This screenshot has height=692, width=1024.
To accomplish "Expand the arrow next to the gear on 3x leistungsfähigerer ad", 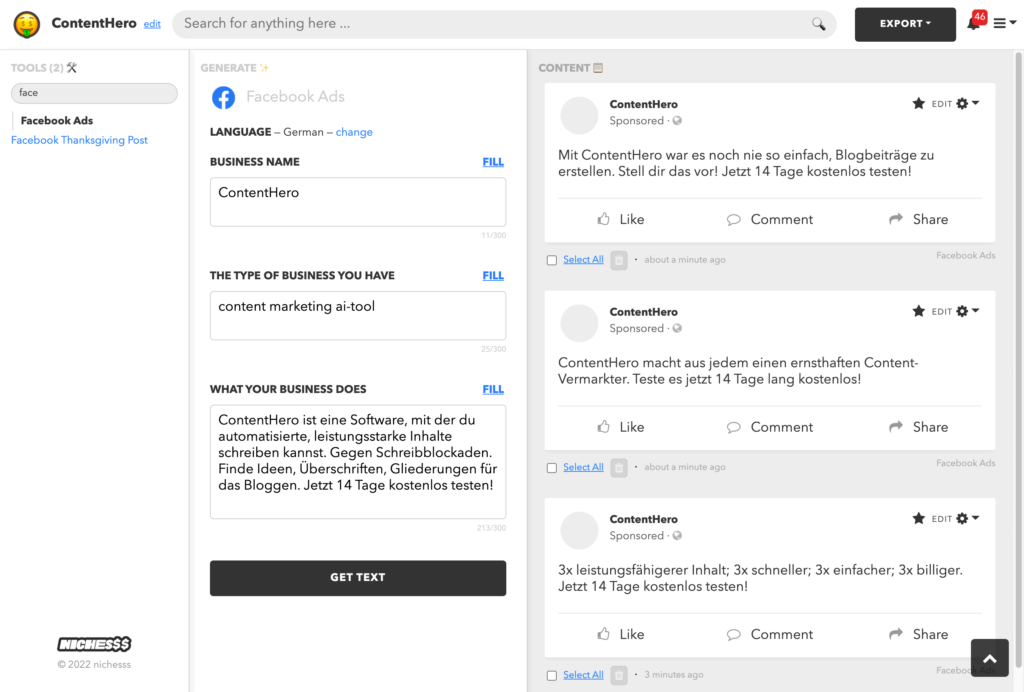I will pyautogui.click(x=976, y=518).
